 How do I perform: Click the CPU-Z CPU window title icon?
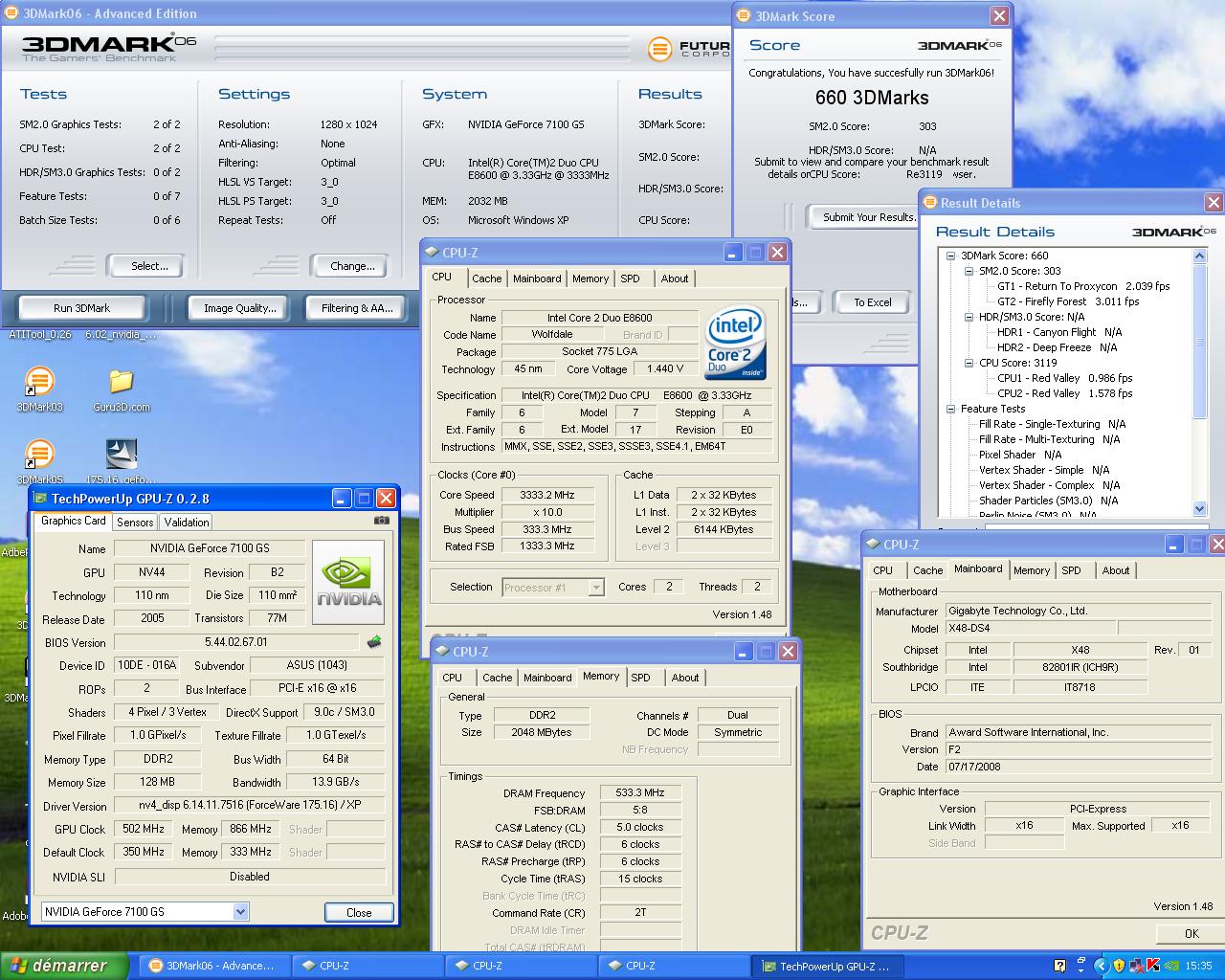click(432, 253)
